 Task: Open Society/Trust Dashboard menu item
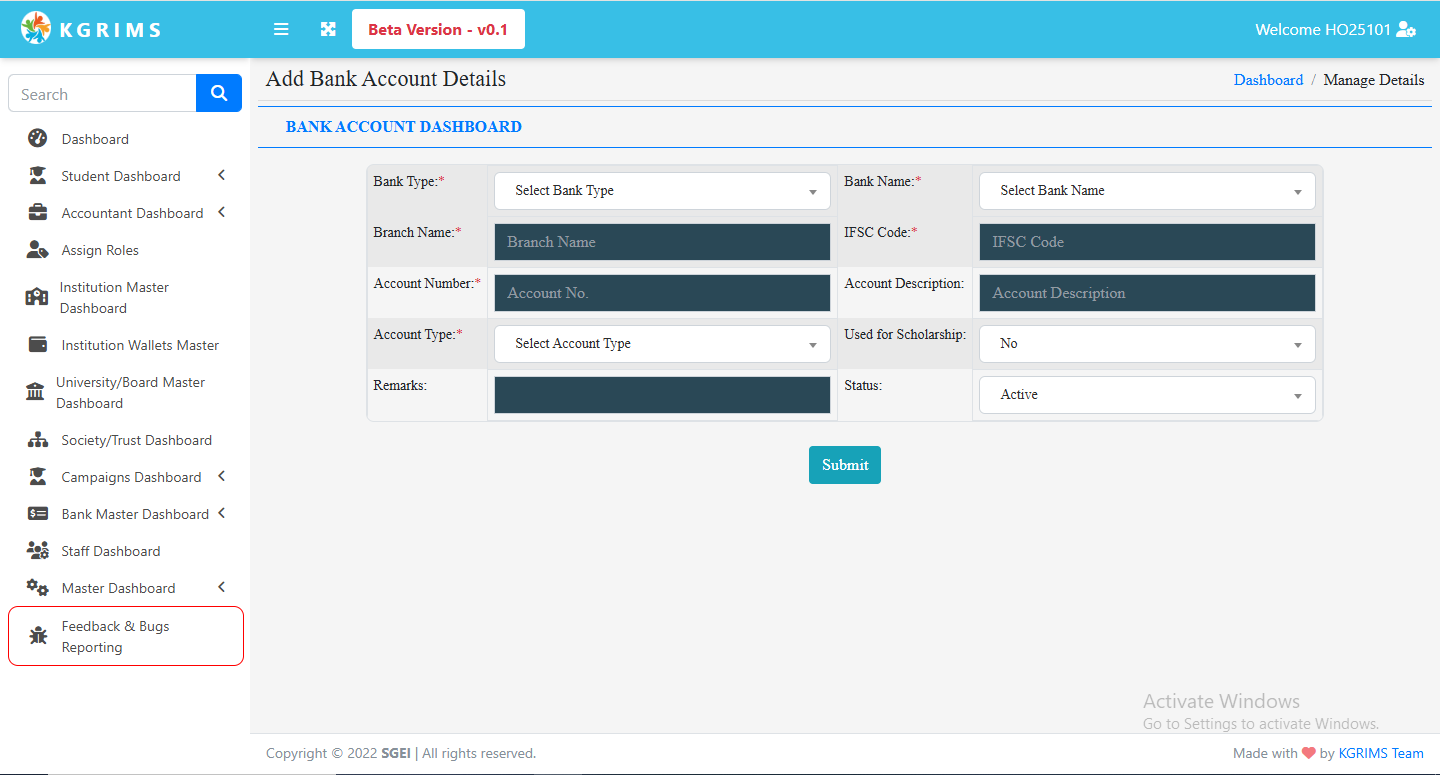136,440
